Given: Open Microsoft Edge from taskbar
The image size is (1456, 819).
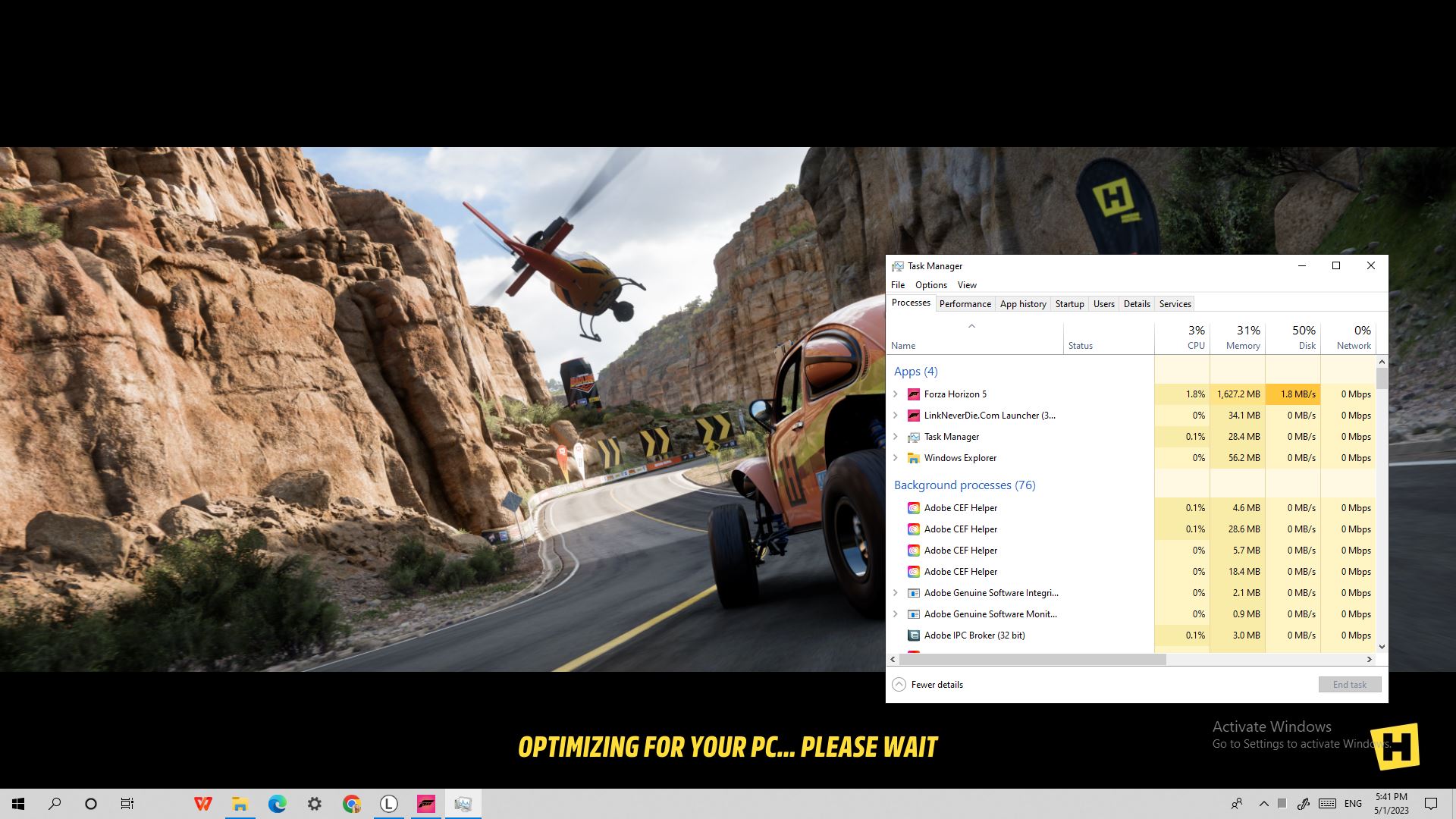Looking at the screenshot, I should point(278,804).
